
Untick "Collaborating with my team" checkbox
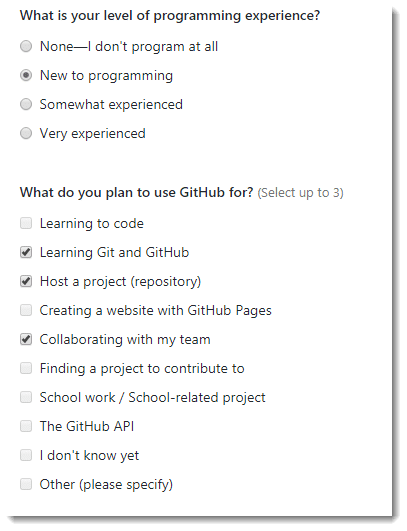coord(26,339)
